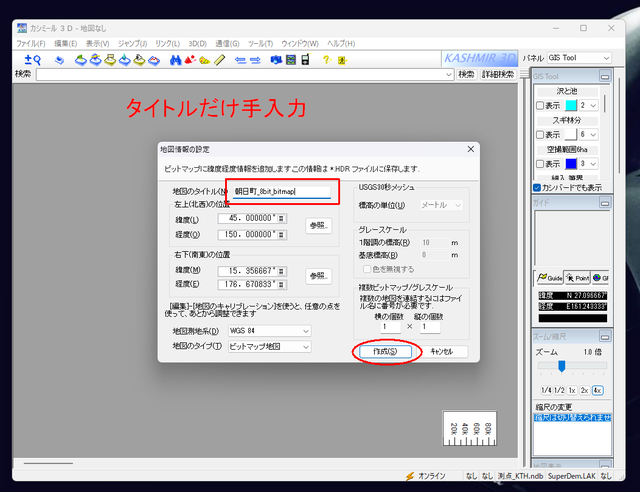Viewport: 640px width, 492px height.
Task: Click the zoom plus/minus magnifier toolbar icon
Action: tap(33, 60)
